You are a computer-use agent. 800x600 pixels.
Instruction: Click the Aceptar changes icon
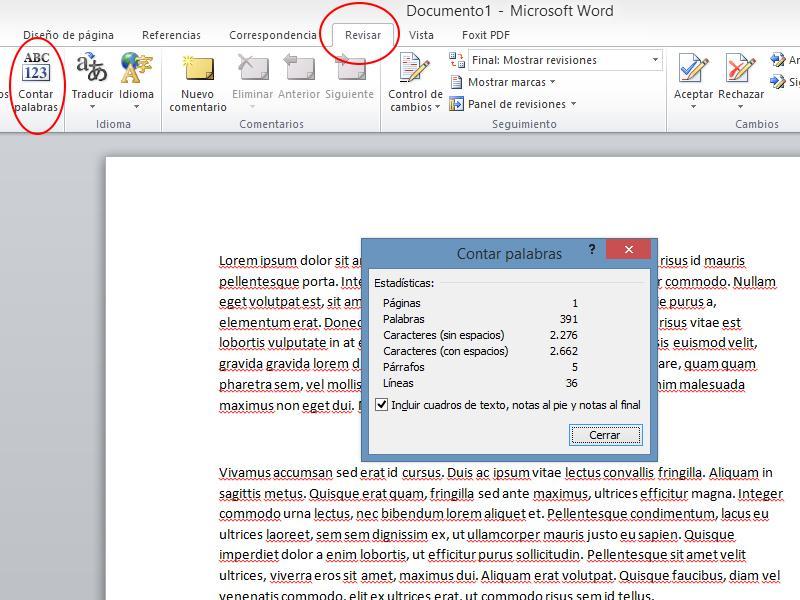(693, 68)
